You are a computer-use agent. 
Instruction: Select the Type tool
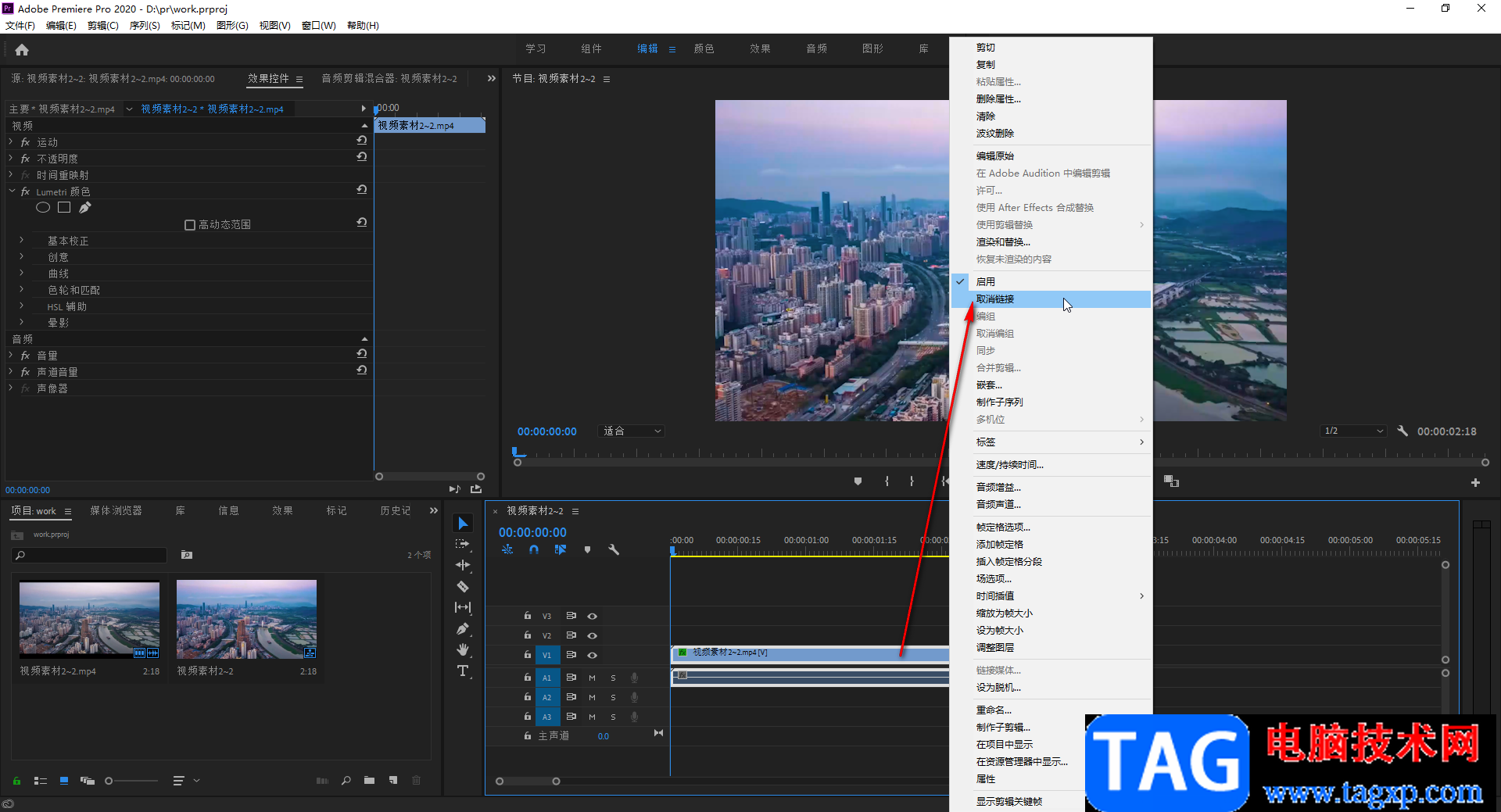point(463,671)
